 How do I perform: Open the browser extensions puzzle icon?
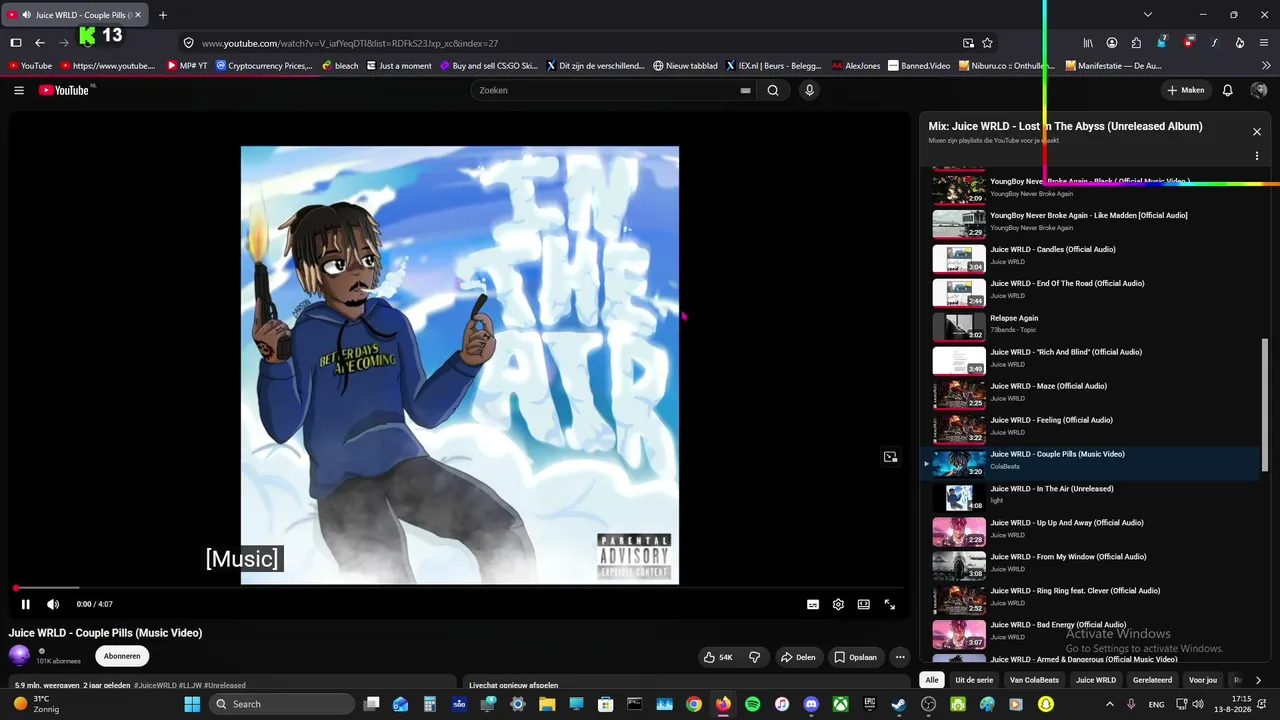pos(1136,43)
